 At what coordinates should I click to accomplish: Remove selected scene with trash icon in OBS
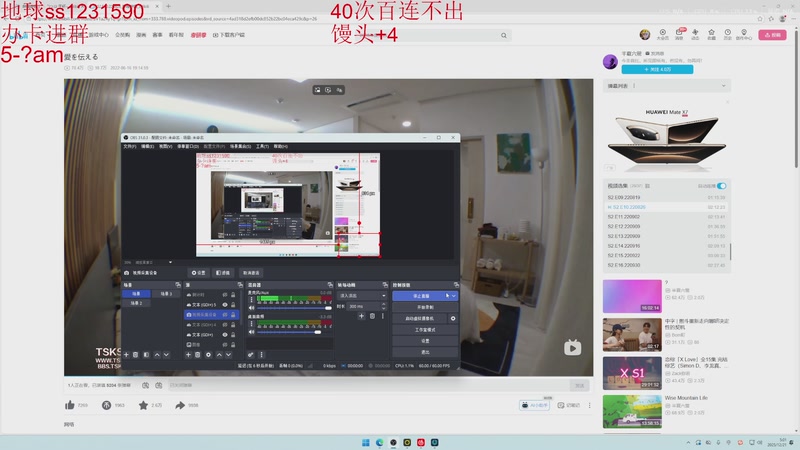(136, 355)
